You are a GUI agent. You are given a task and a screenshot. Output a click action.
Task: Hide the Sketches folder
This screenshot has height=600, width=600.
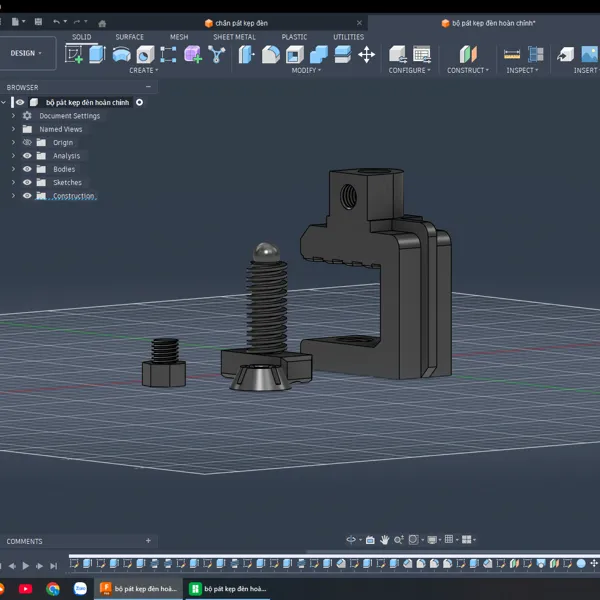[27, 183]
